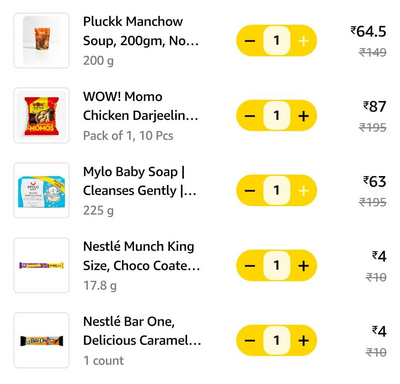400x384 pixels.
Task: Add another Nestlé Bar One
Action: point(303,340)
